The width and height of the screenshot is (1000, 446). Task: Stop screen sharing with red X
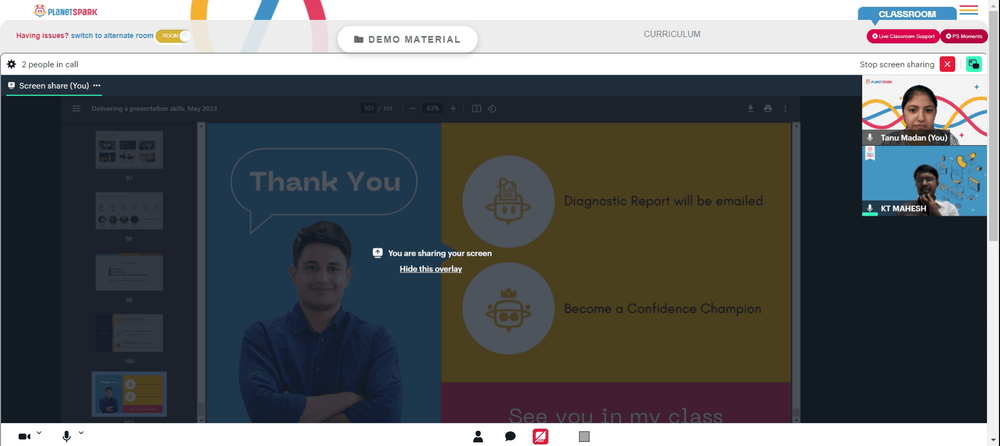tap(947, 64)
